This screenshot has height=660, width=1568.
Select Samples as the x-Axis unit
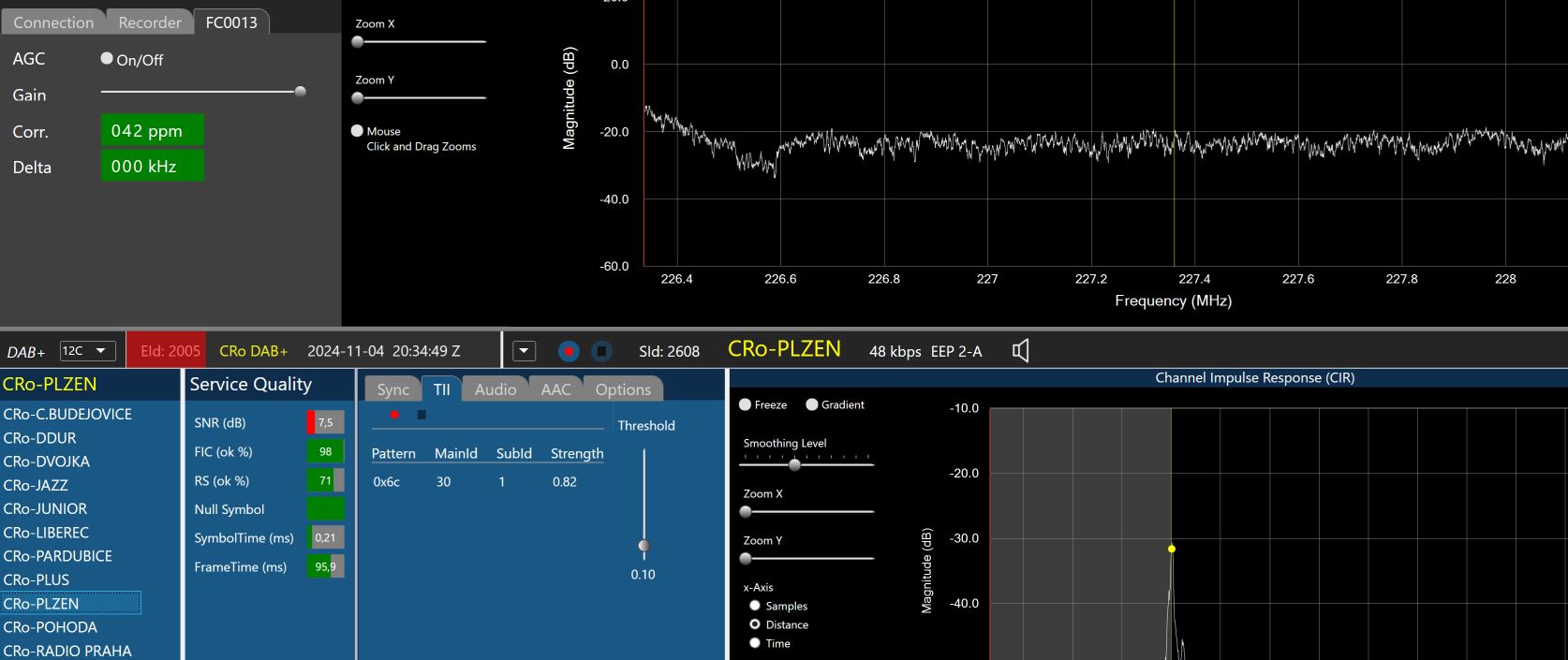pyautogui.click(x=755, y=606)
